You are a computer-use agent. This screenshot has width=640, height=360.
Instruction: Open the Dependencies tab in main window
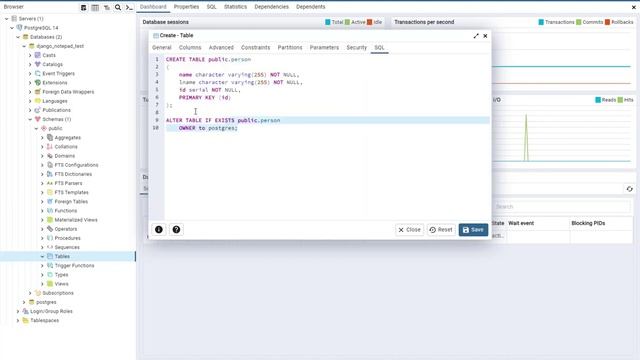pos(271,7)
